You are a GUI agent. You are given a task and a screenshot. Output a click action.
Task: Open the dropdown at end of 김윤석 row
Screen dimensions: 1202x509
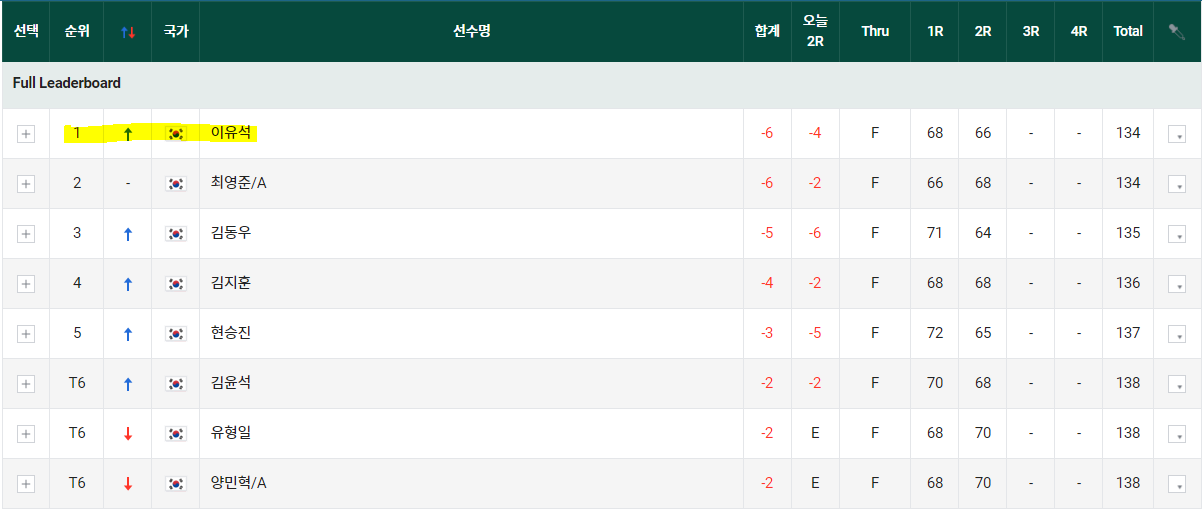click(x=1177, y=384)
